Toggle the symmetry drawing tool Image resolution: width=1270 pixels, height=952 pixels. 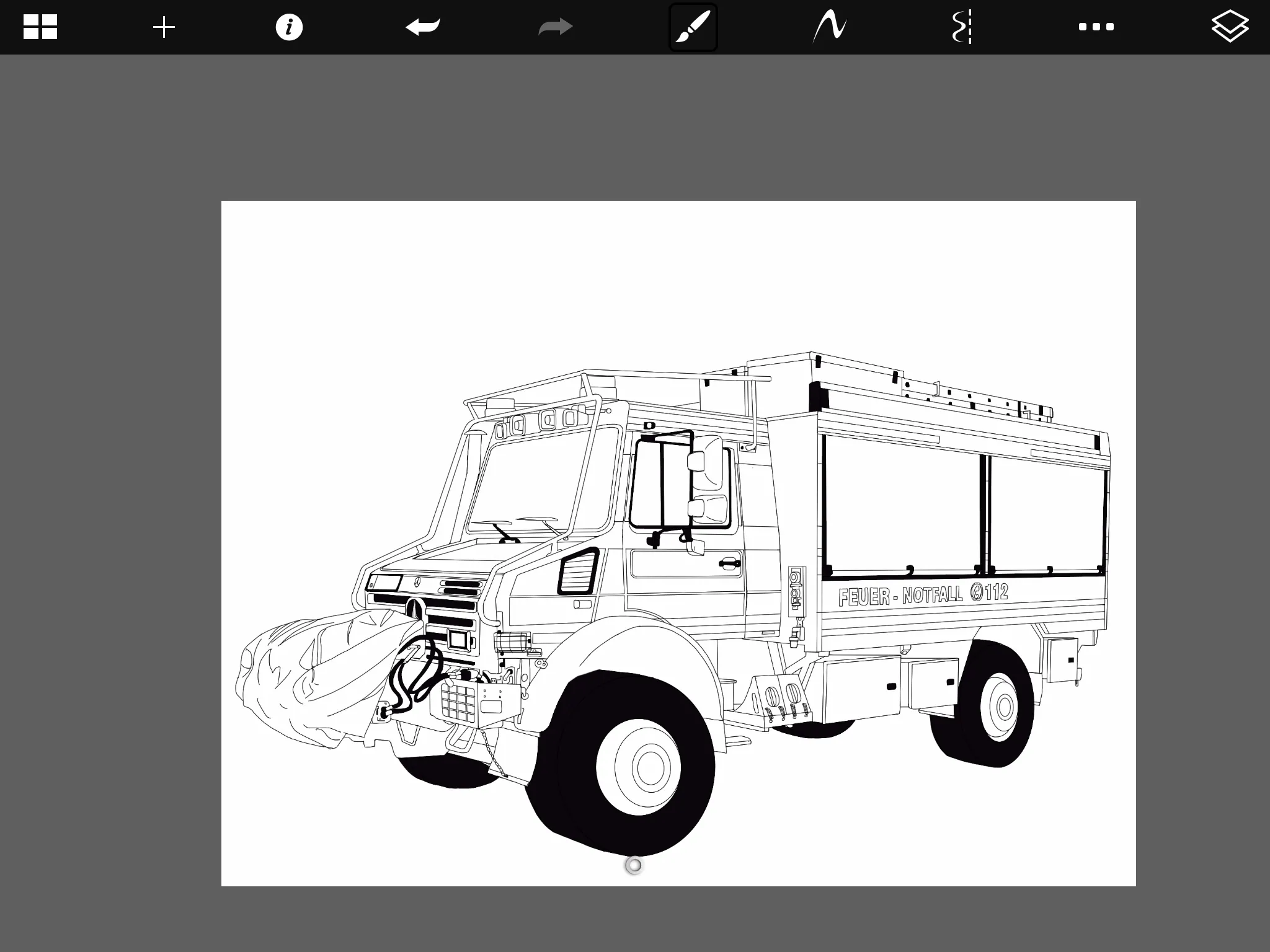coord(962,27)
